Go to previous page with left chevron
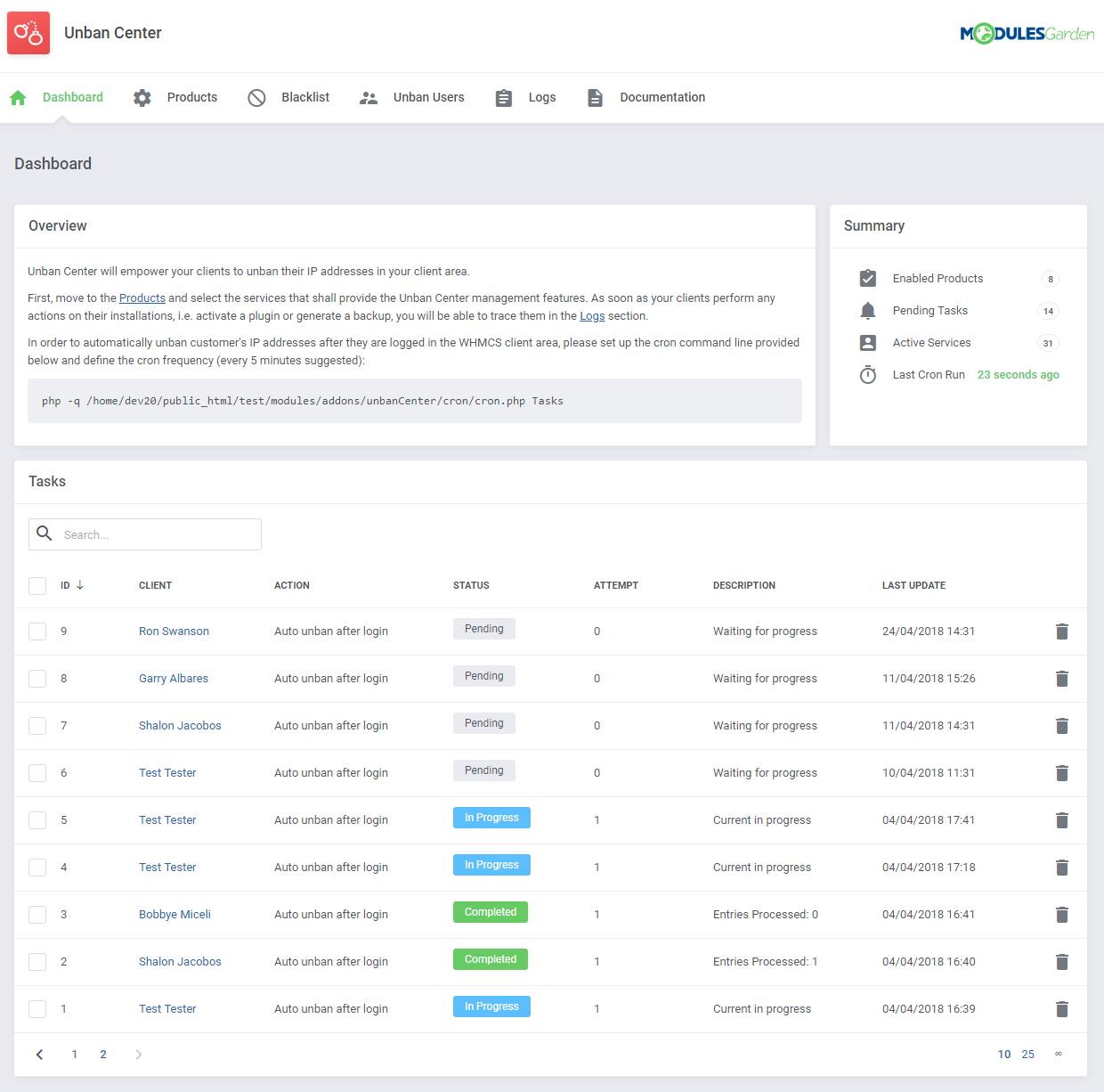This screenshot has height=1092, width=1104. [39, 1055]
